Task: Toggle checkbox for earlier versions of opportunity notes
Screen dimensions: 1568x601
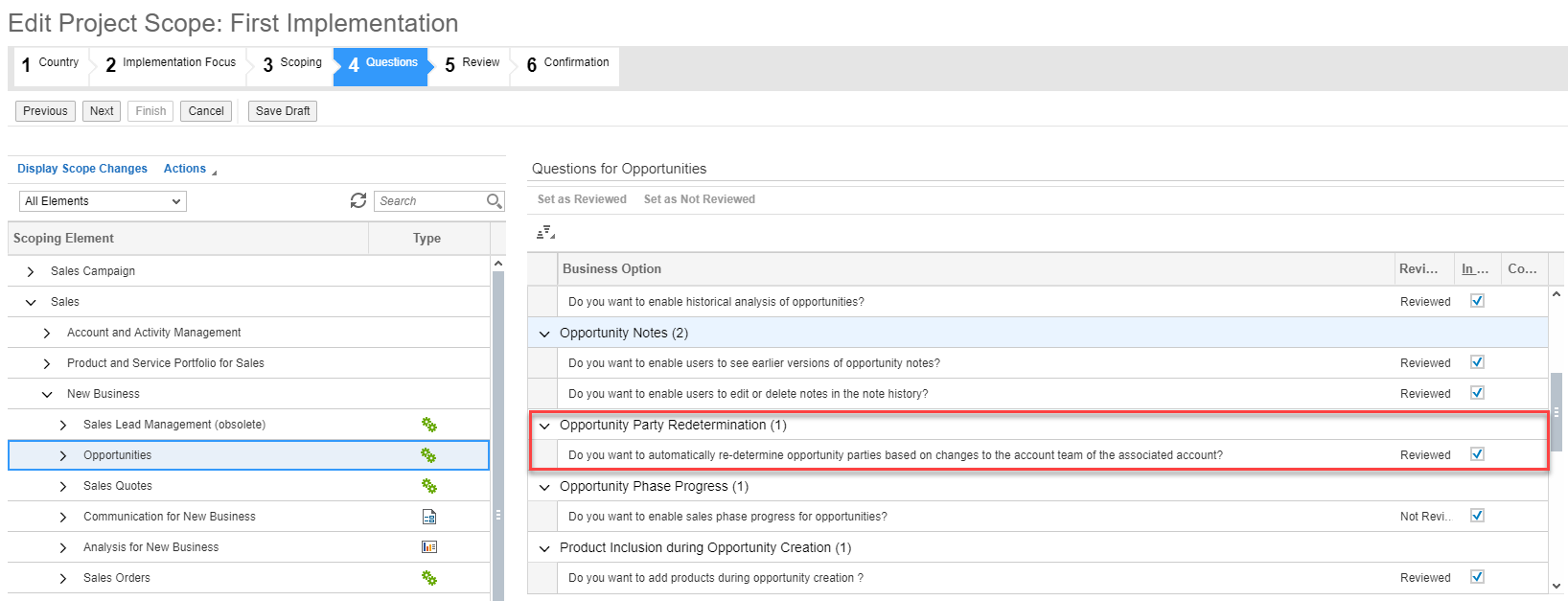Action: tap(1477, 362)
